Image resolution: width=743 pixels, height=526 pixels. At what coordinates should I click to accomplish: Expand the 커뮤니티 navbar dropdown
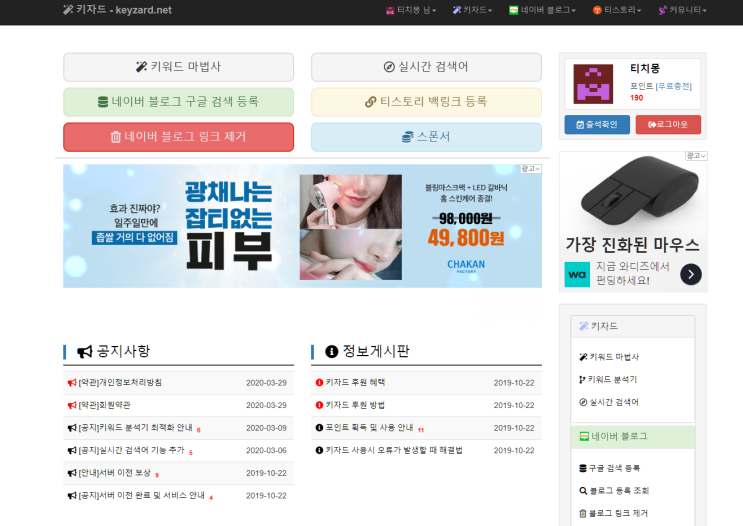pos(682,10)
